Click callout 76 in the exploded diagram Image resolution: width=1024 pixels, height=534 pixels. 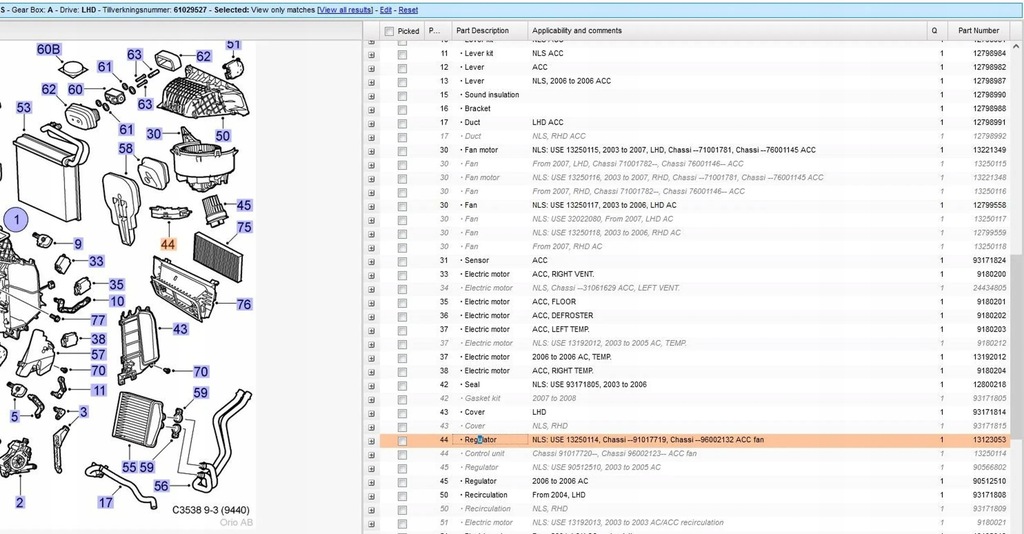tap(244, 304)
